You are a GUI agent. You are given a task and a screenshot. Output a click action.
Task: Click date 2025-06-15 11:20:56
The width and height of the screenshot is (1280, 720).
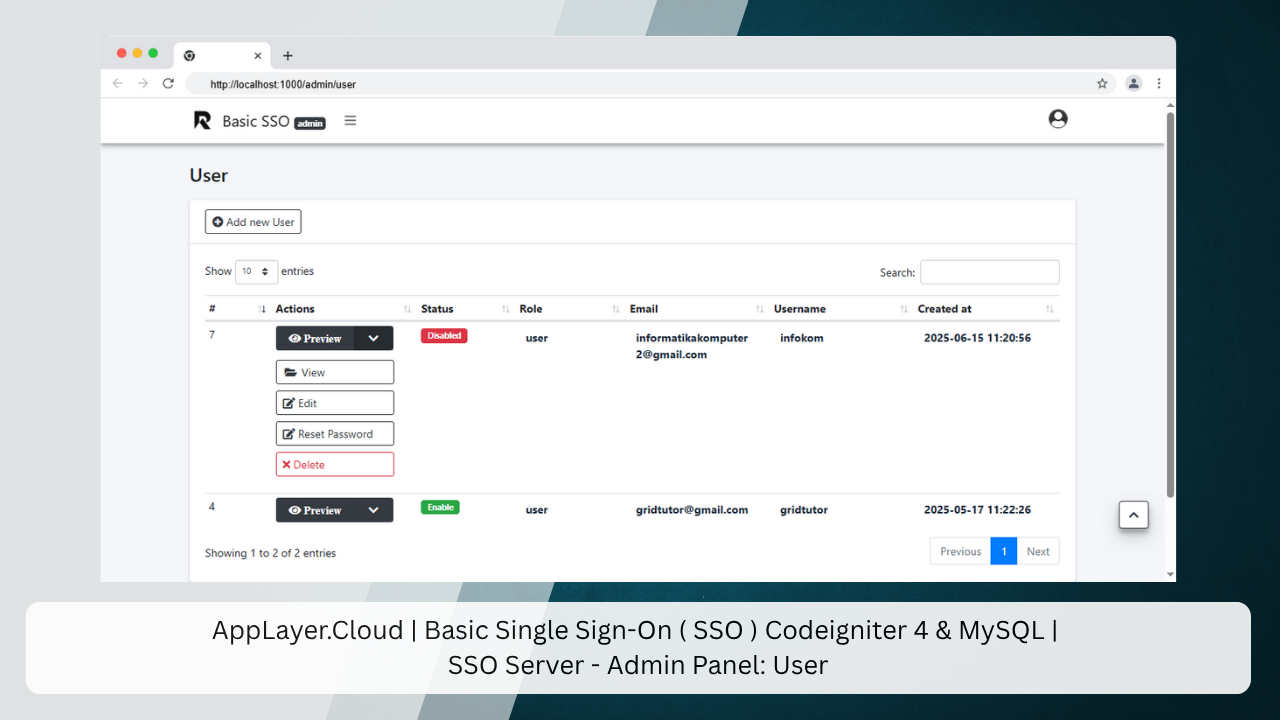tap(977, 338)
